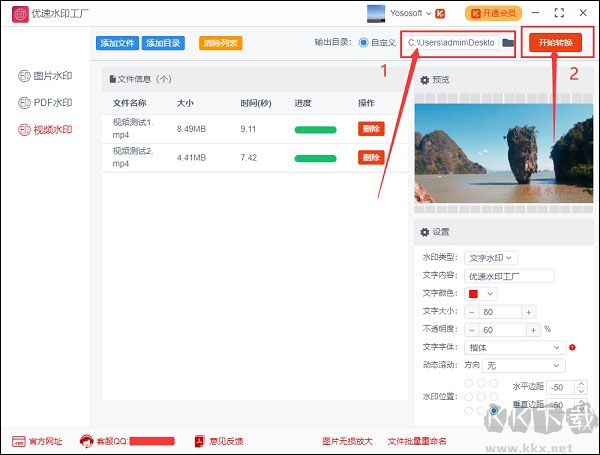
Task: Decrease 不透明度 with minus button
Action: tap(471, 330)
